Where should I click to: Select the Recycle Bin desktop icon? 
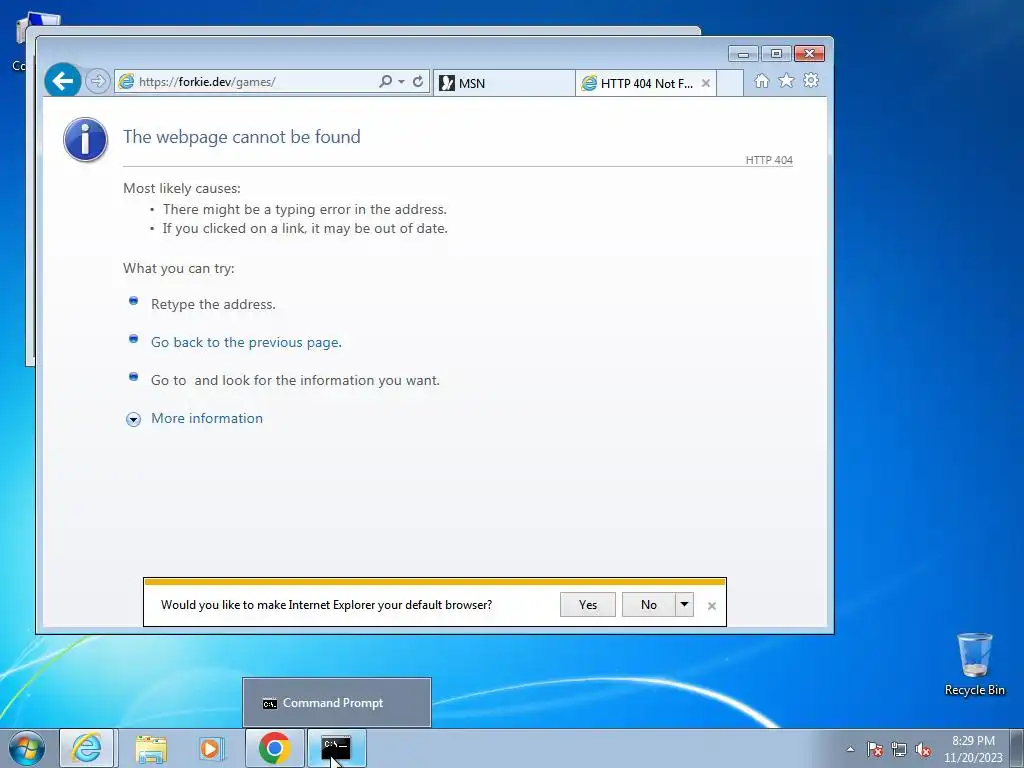[x=974, y=664]
